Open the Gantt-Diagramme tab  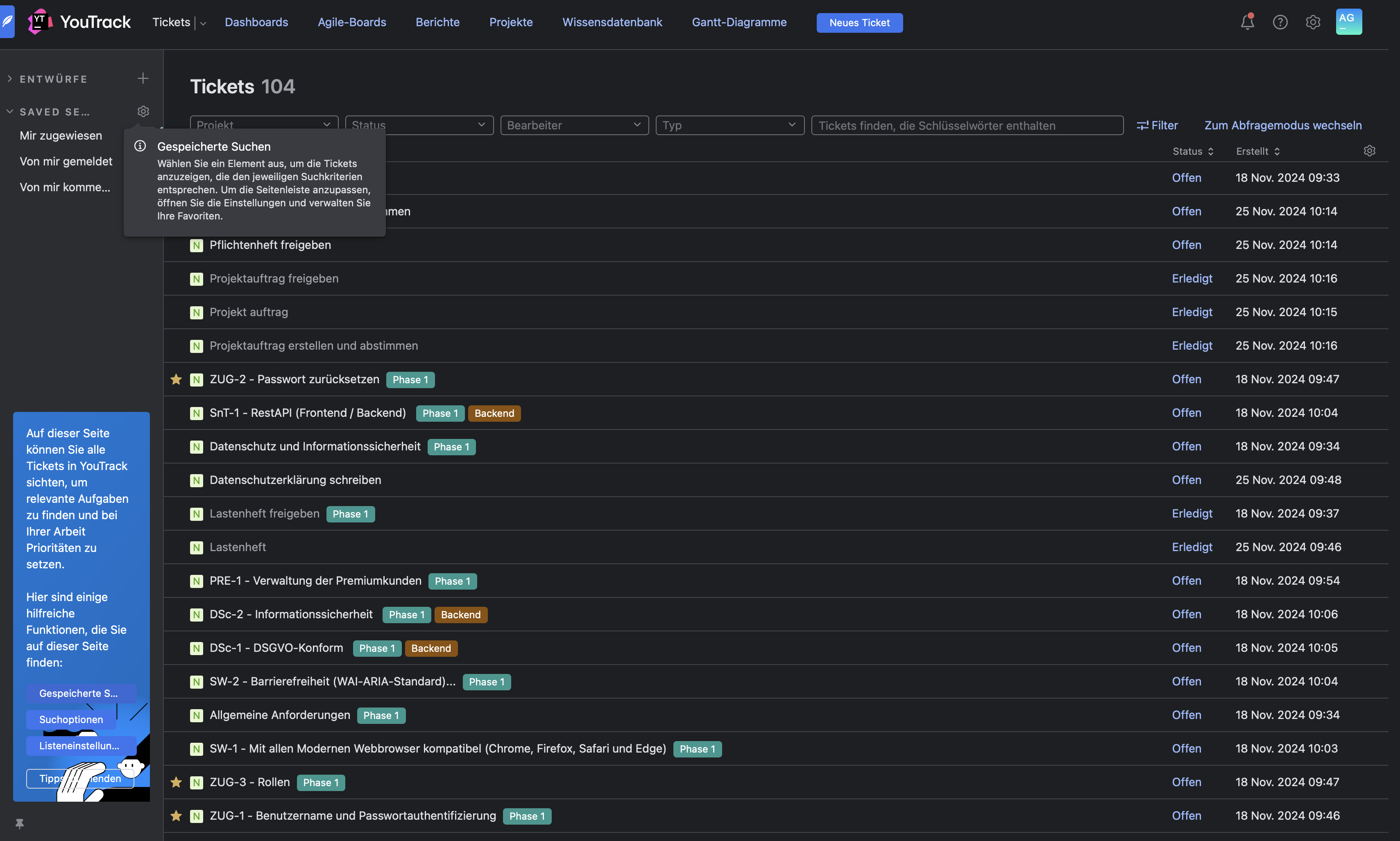739,22
